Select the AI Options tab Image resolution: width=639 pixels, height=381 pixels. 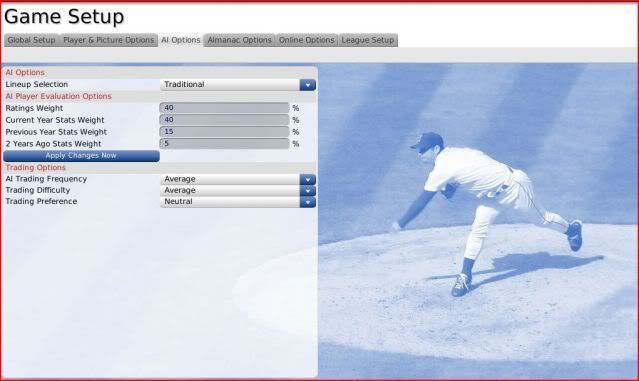(181, 40)
